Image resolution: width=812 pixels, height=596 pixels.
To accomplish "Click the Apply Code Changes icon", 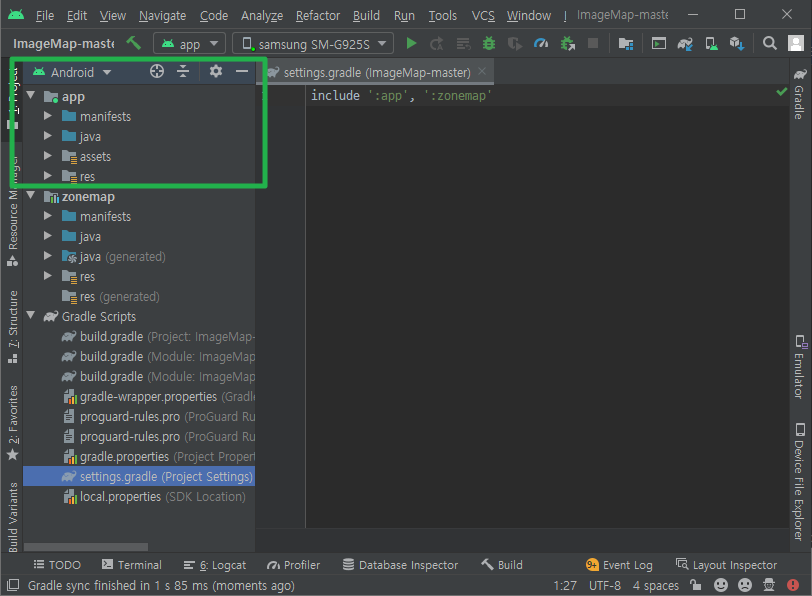I will [463, 44].
